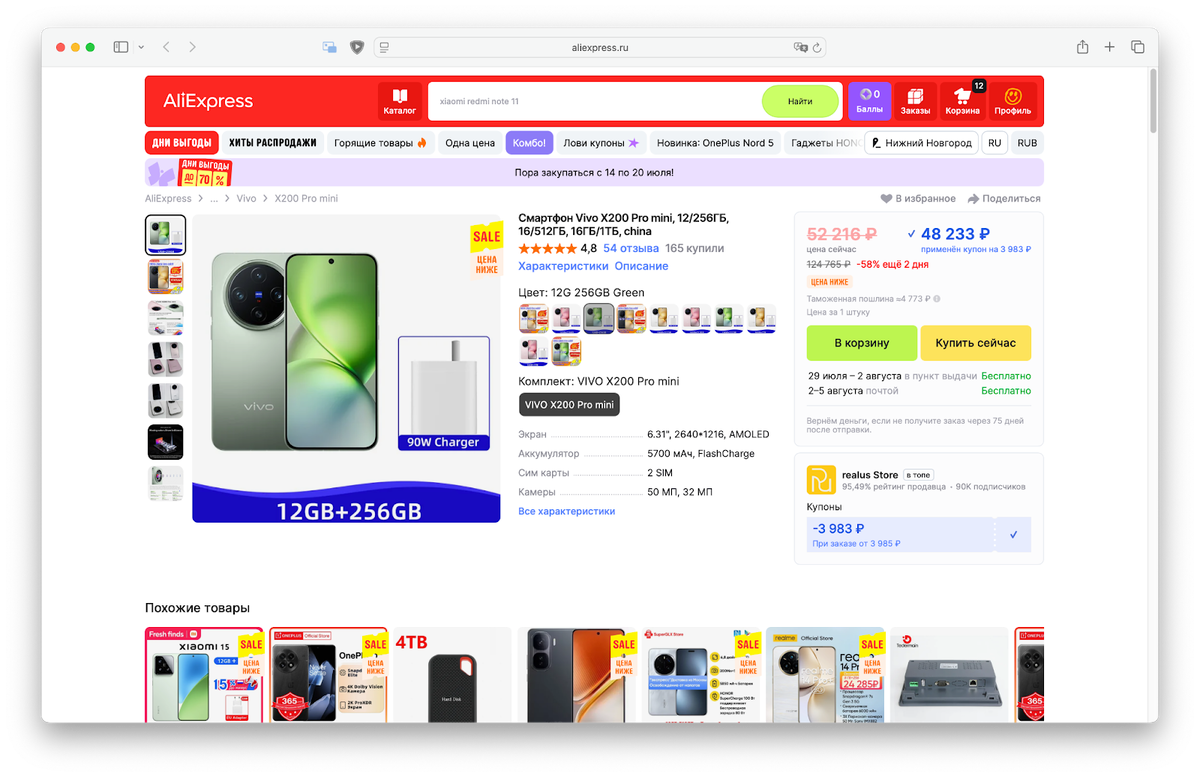This screenshot has width=1200, height=777.
Task: Click the AliExpress logo
Action: point(208,101)
